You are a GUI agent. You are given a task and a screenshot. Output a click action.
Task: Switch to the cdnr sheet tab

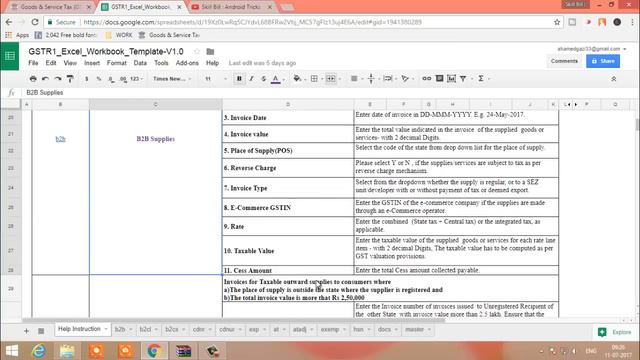pos(198,329)
